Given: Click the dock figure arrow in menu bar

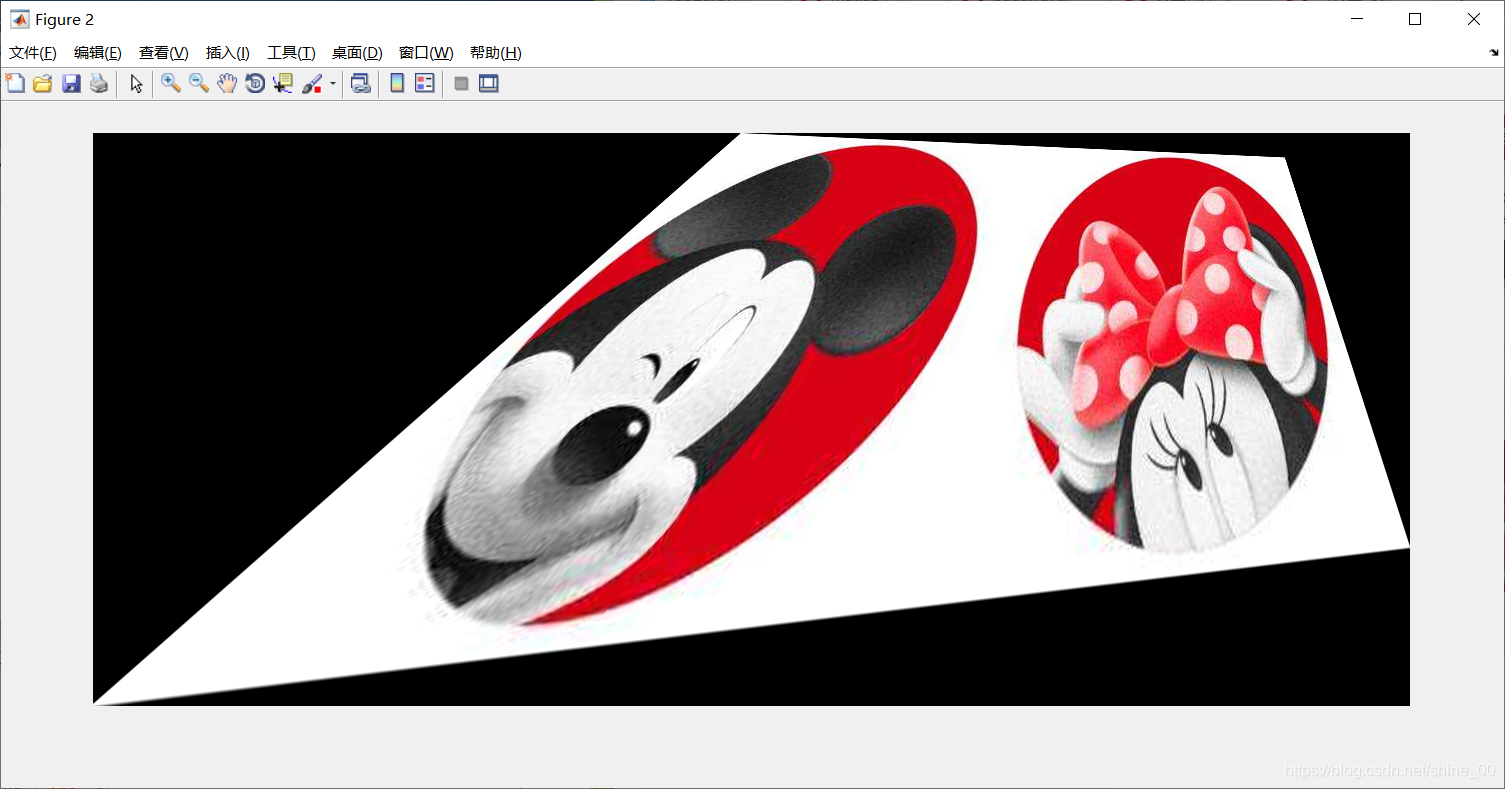Looking at the screenshot, I should (x=1494, y=53).
